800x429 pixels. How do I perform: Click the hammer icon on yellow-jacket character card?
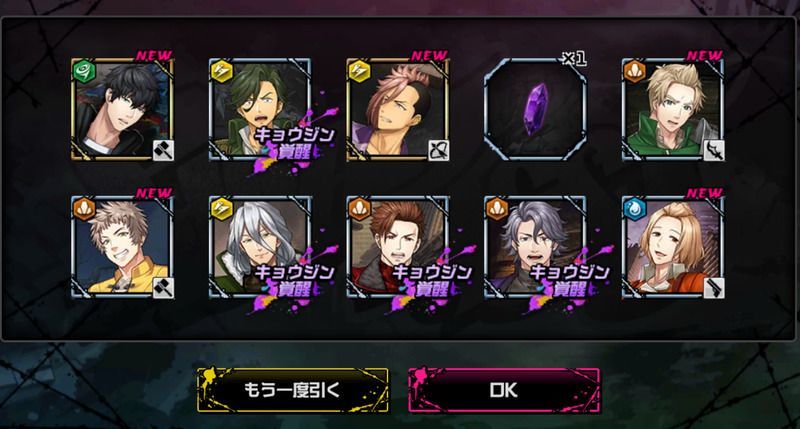[x=163, y=288]
